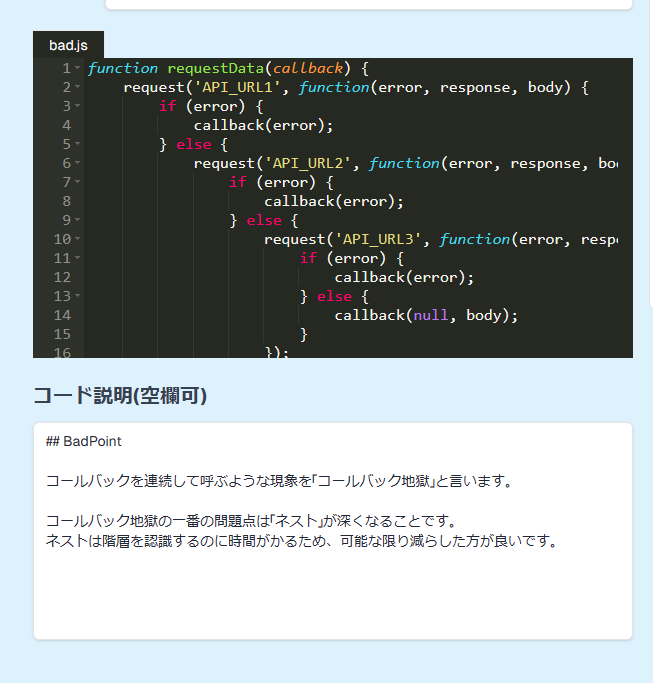653x683 pixels.
Task: Click line number 12 in the gutter
Action: [x=62, y=277]
